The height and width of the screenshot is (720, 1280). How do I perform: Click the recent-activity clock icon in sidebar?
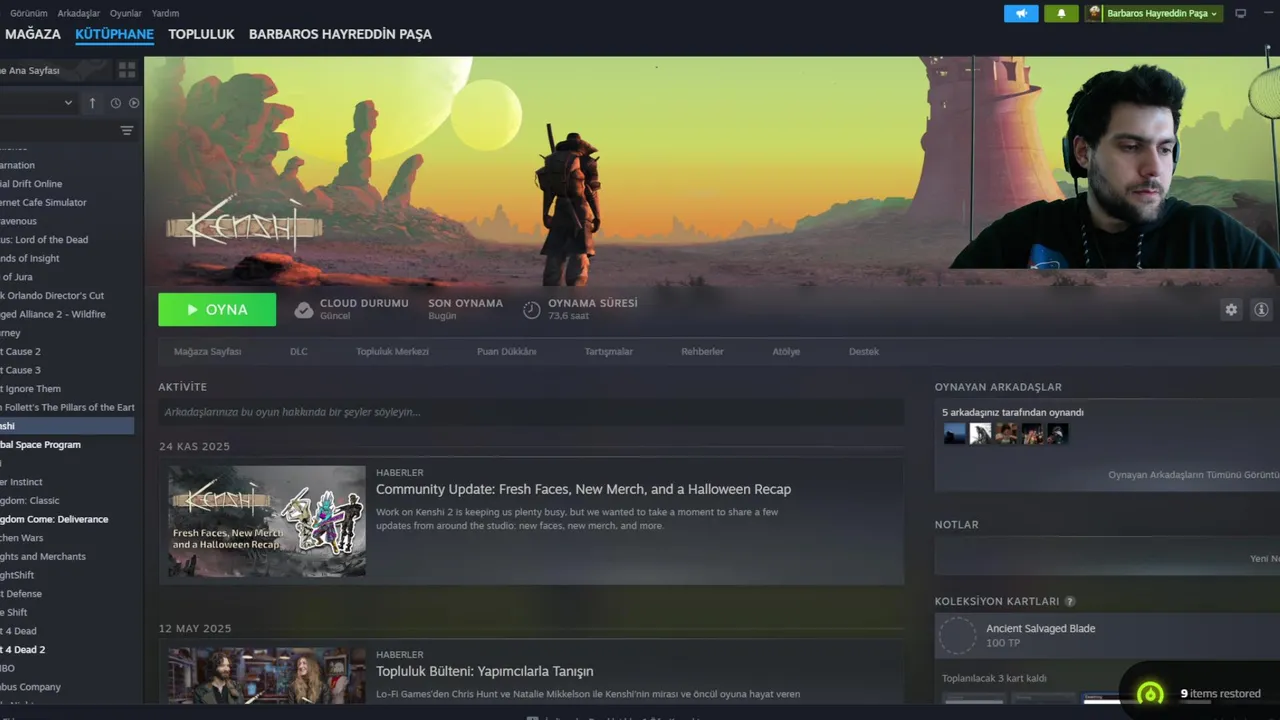(x=115, y=103)
